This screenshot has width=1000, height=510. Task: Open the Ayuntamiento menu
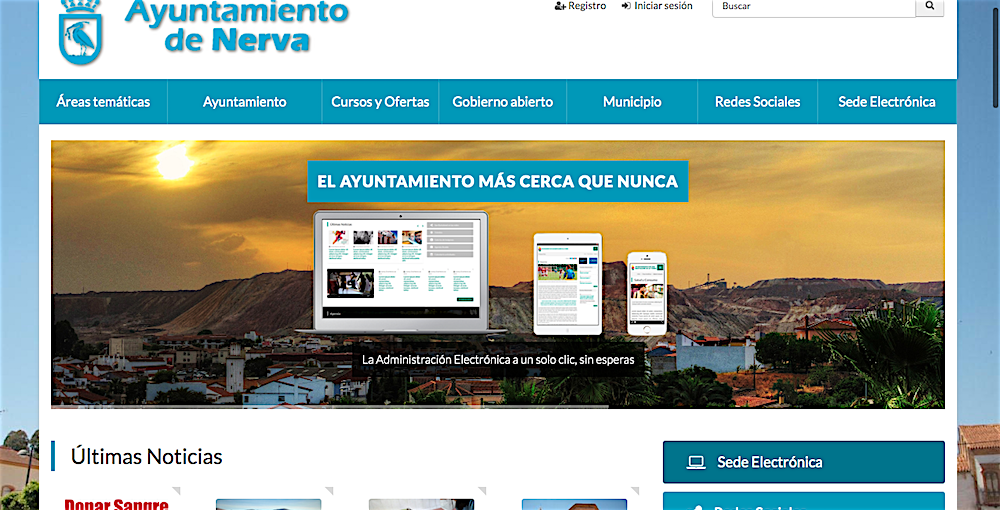coord(245,101)
